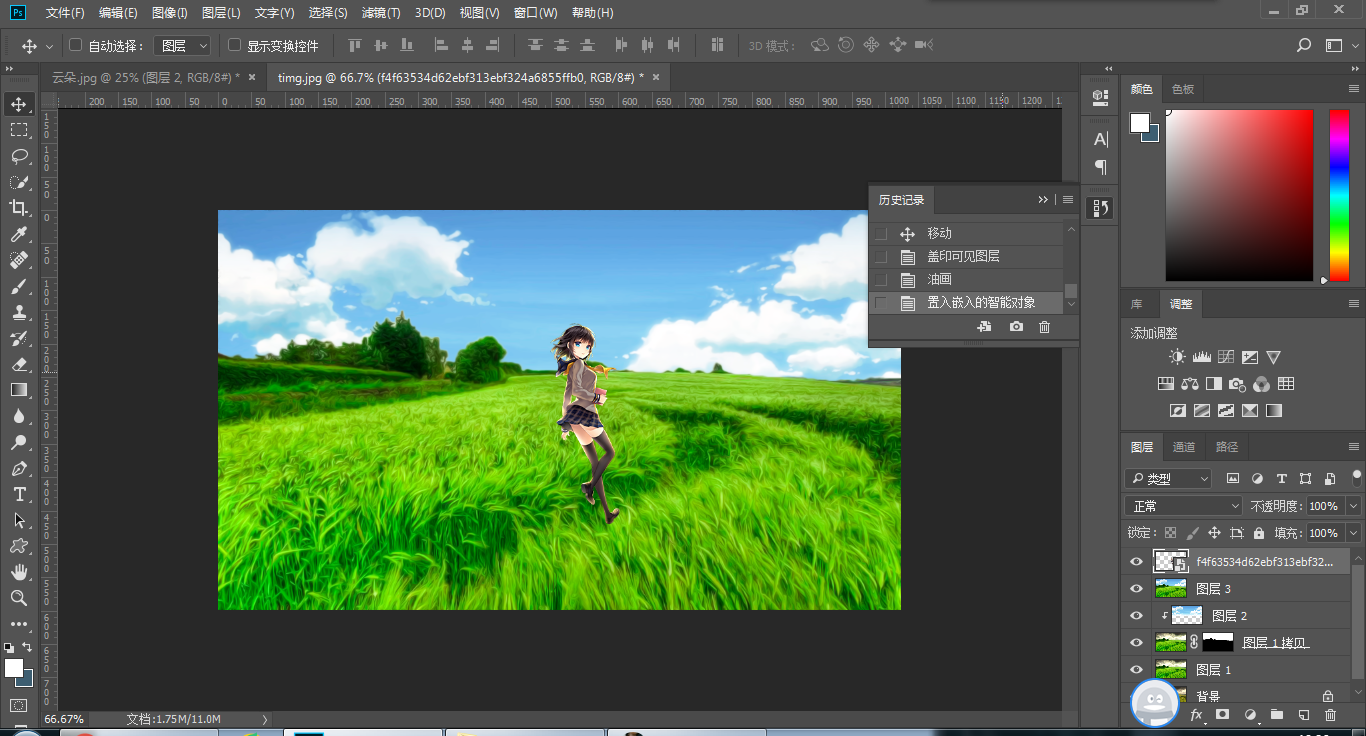Delete layer using trash icon

tap(1330, 715)
